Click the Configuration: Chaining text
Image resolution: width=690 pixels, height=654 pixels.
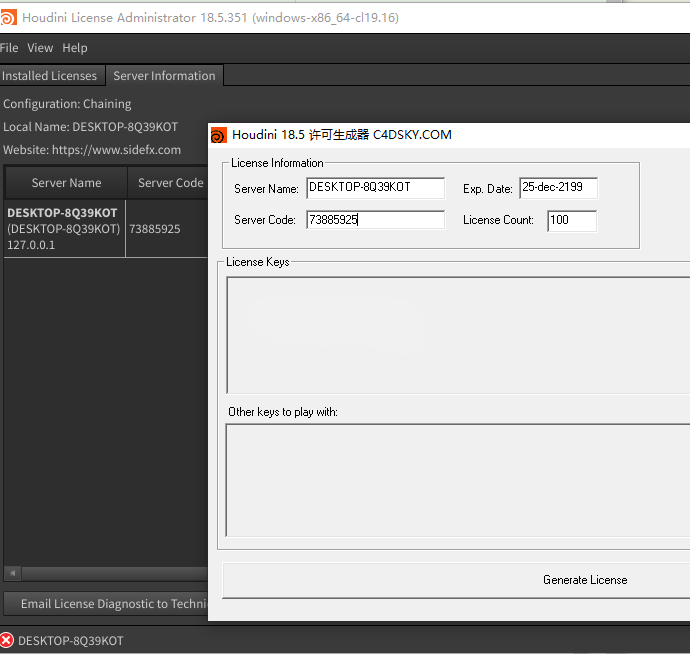pyautogui.click(x=67, y=104)
